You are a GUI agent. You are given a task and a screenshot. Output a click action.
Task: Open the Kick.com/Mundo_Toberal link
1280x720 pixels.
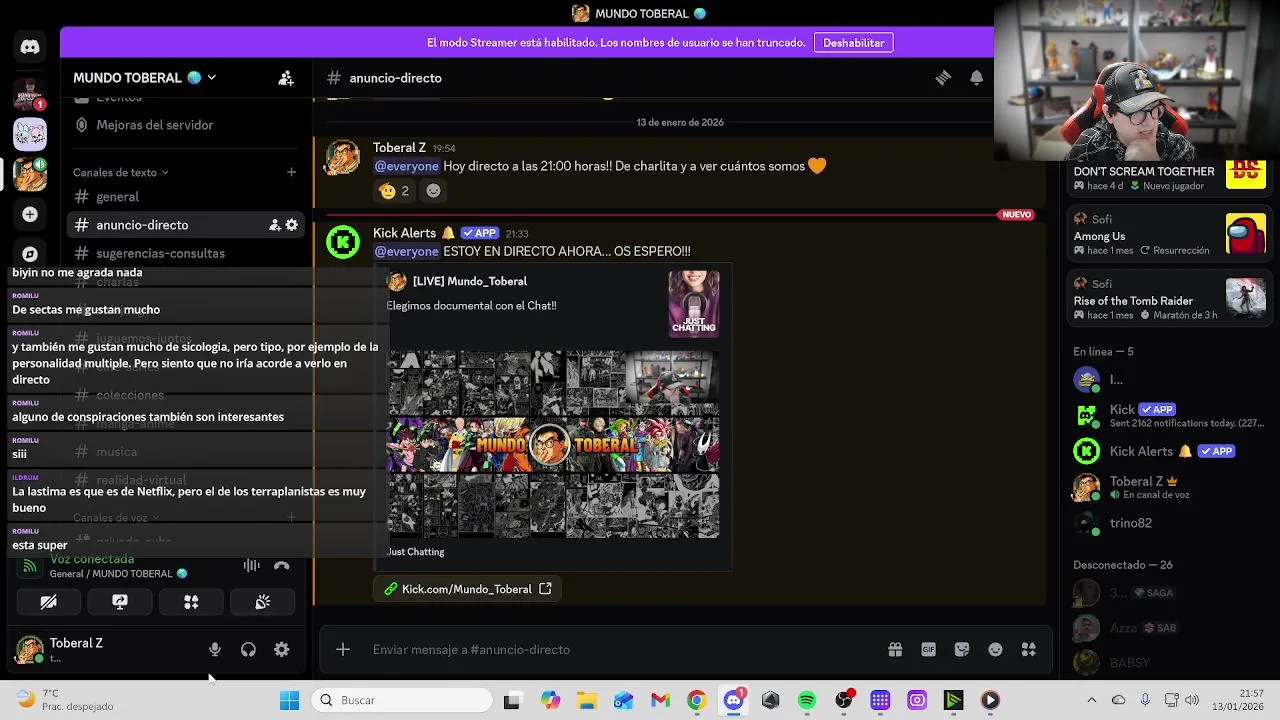pos(467,589)
